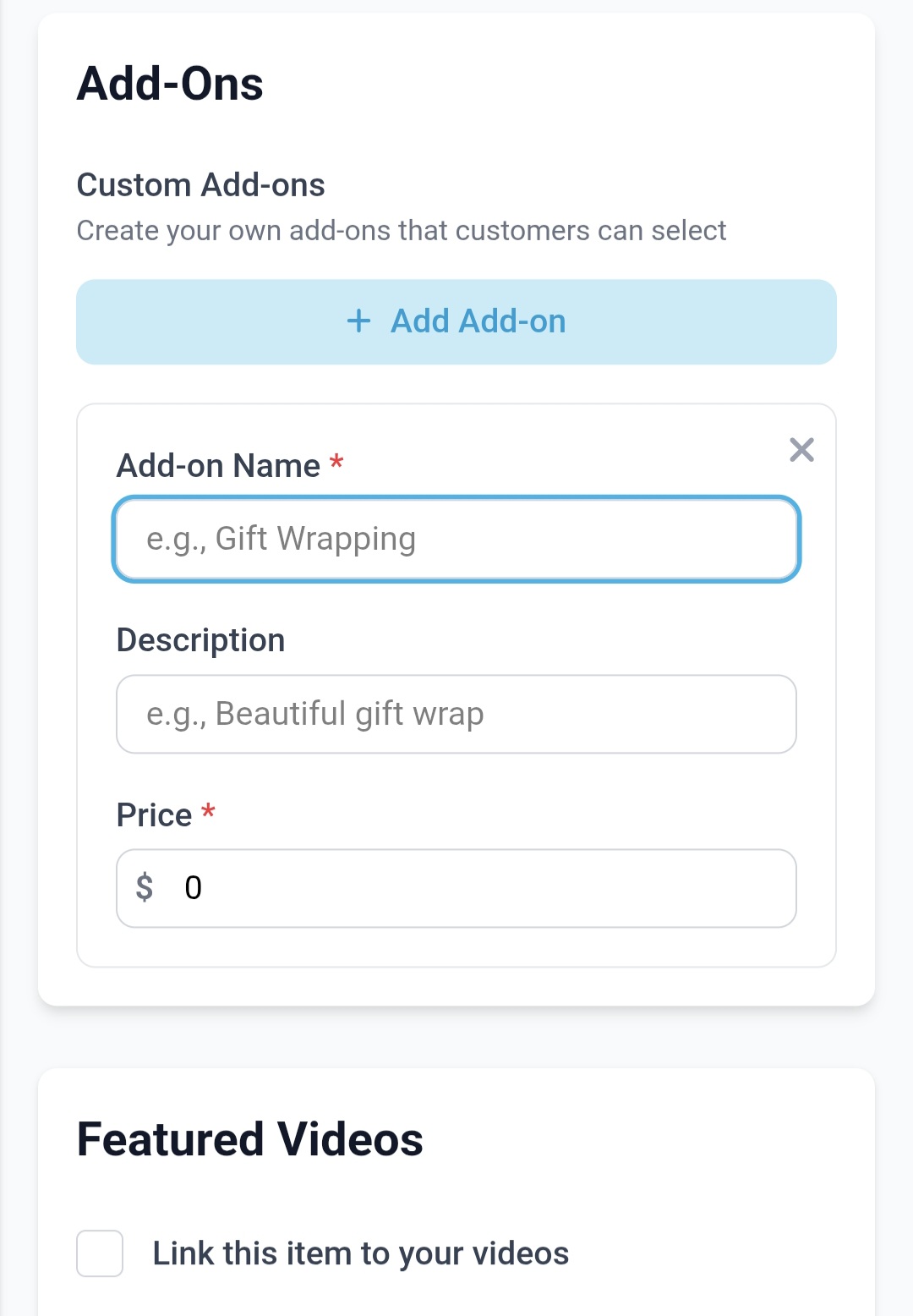Screen dimensions: 913x1316
Task: Click the Featured Videos section heading
Action: [x=249, y=1138]
